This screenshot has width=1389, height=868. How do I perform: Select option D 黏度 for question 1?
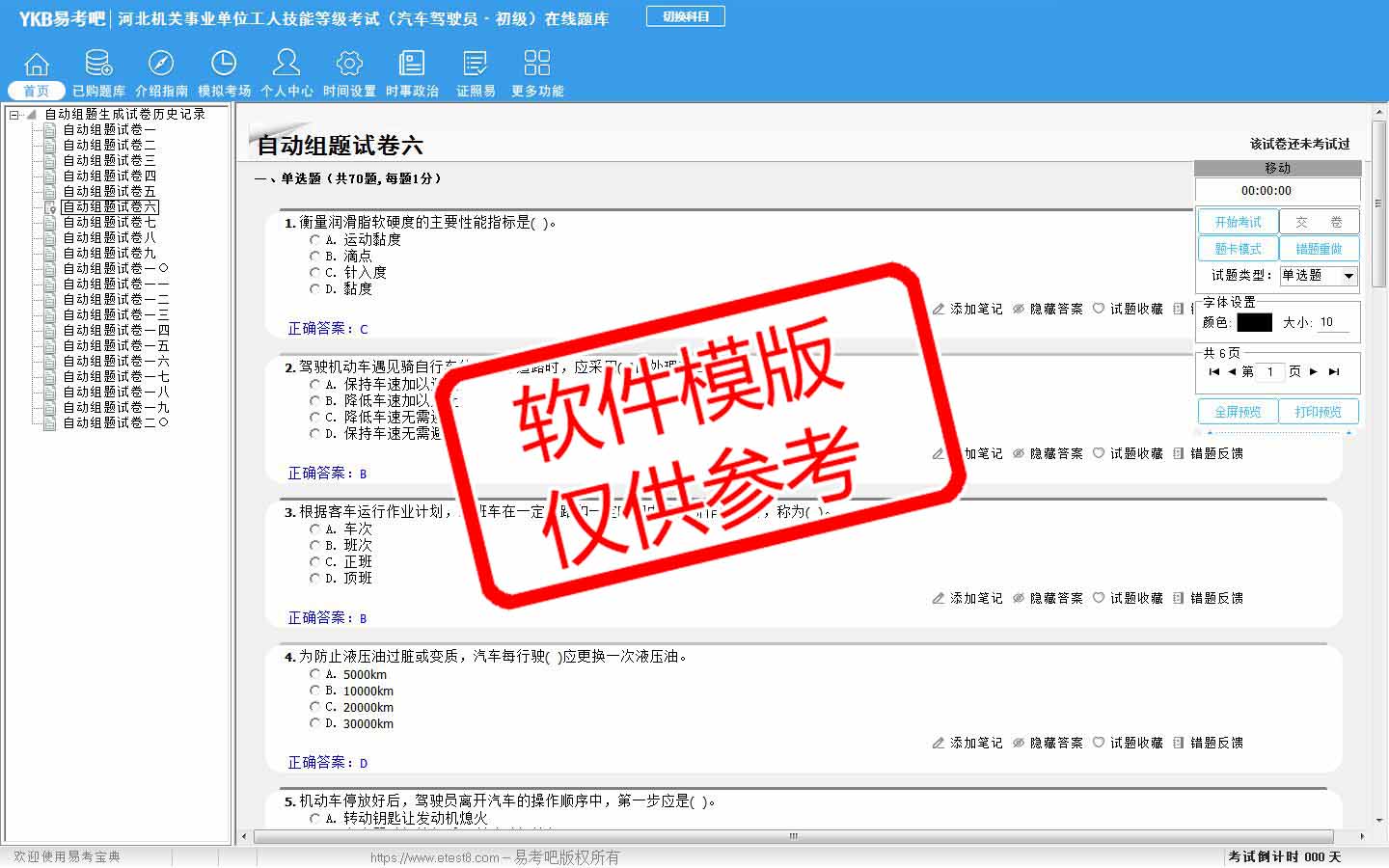(315, 288)
